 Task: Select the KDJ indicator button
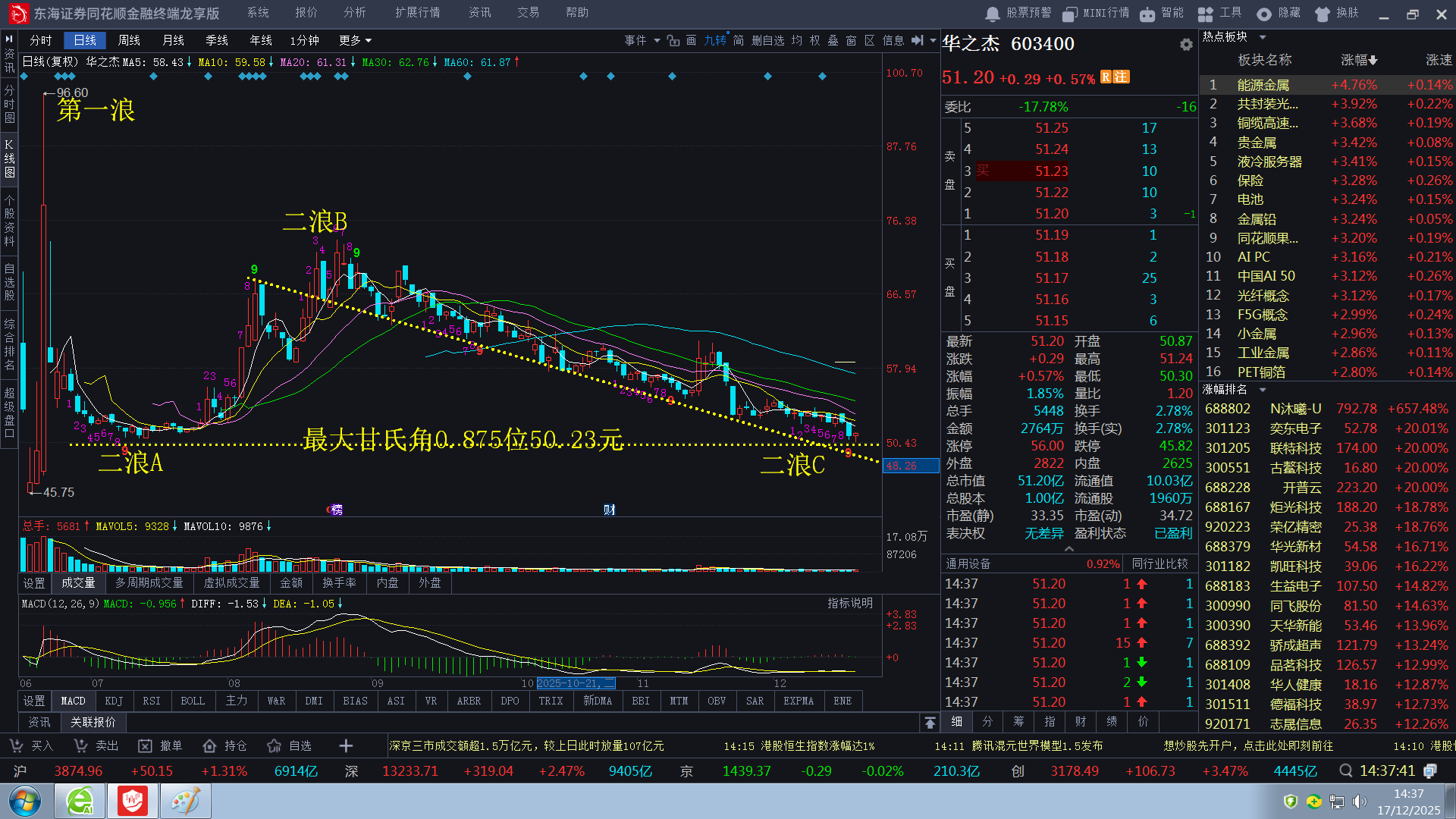[114, 701]
